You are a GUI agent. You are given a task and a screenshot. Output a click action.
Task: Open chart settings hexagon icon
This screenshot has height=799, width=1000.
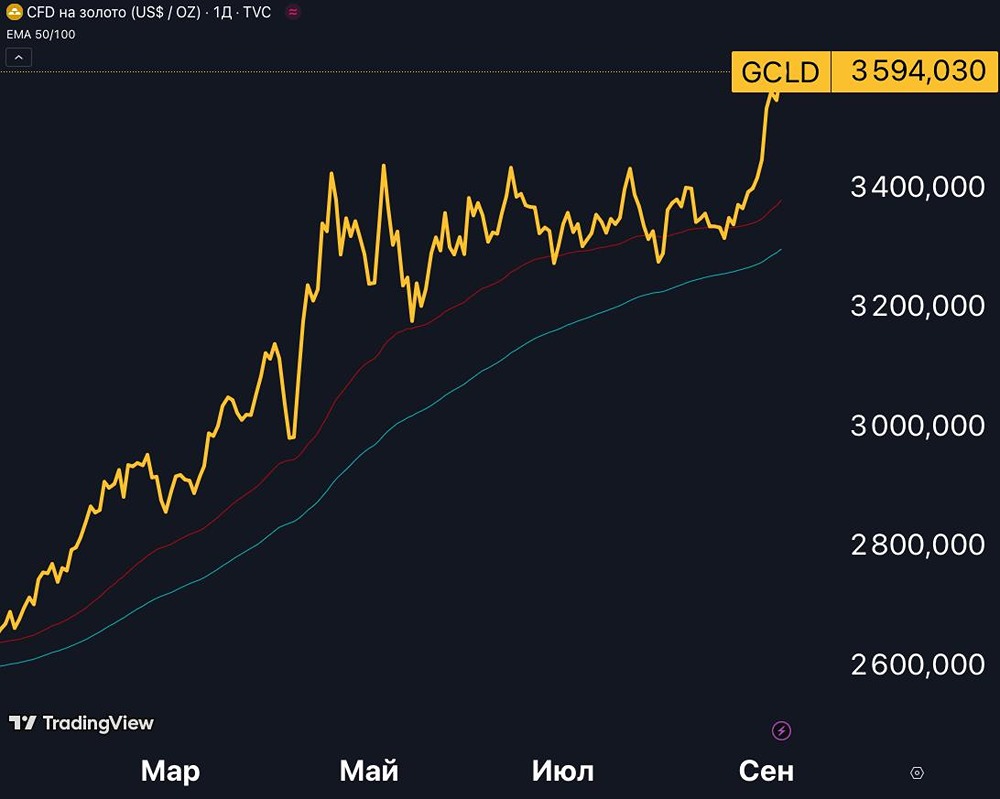click(917, 773)
